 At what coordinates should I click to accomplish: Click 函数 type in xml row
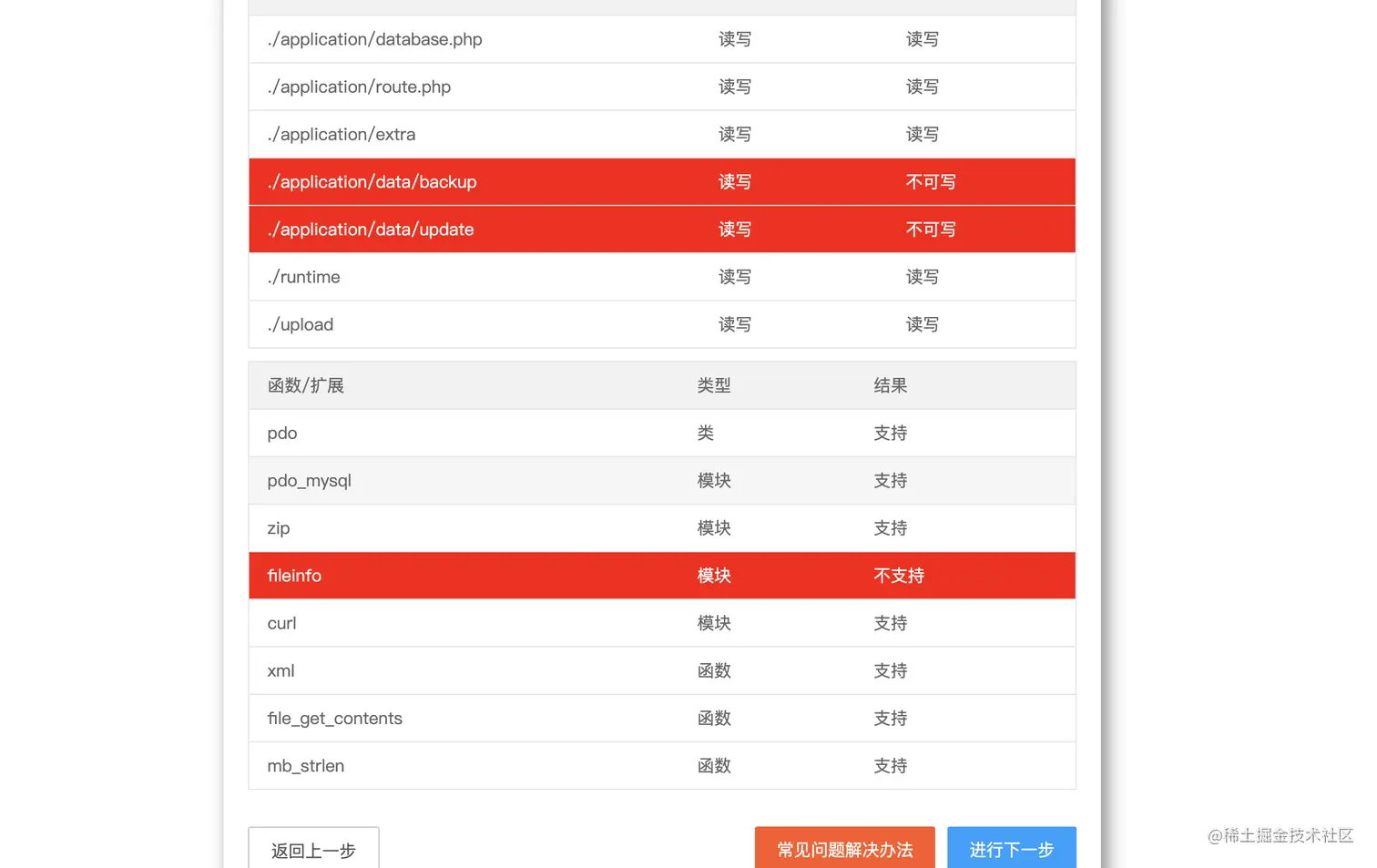(714, 670)
